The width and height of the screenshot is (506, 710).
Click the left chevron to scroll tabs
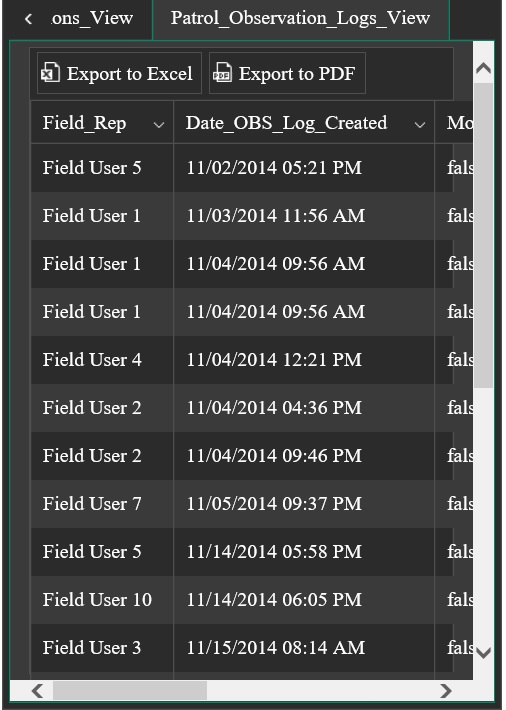click(x=28, y=19)
